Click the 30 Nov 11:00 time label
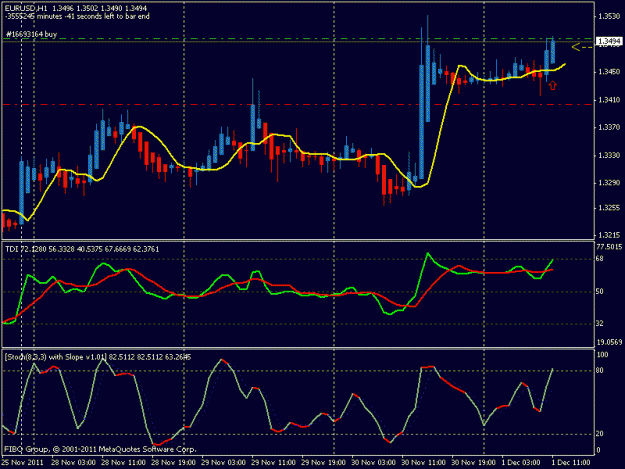The image size is (625, 469). click(x=423, y=463)
